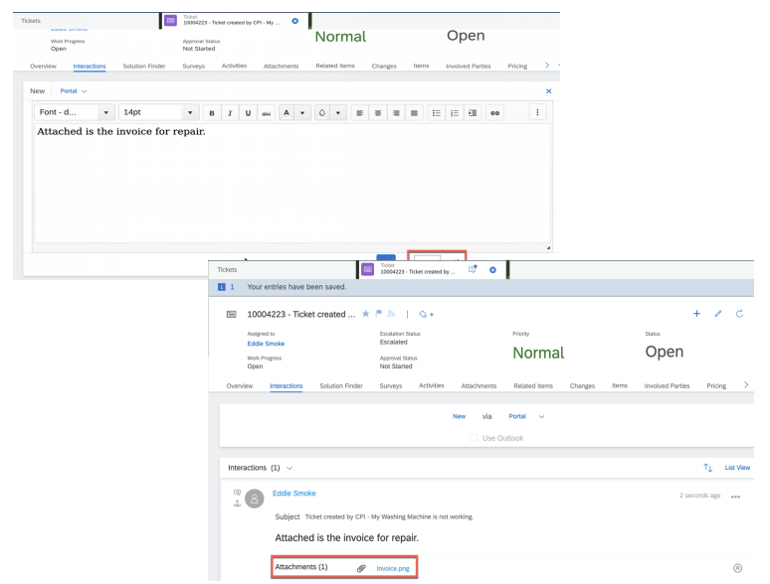The height and width of the screenshot is (584, 770).
Task: Open Changes tab in lower window
Action: [x=582, y=386]
